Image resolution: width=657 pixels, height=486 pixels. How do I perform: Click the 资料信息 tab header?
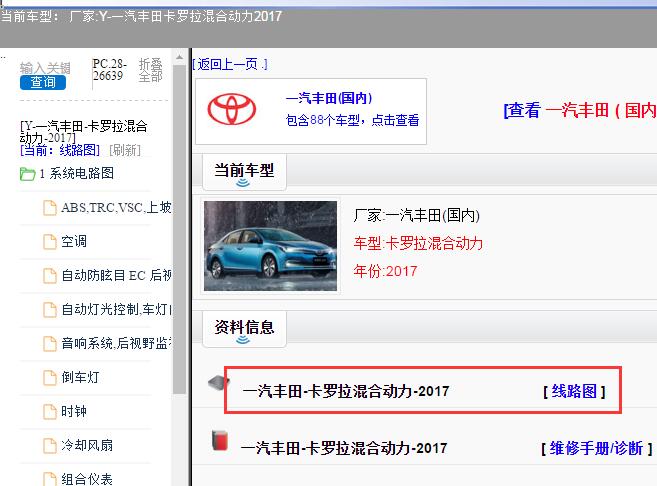click(x=244, y=329)
